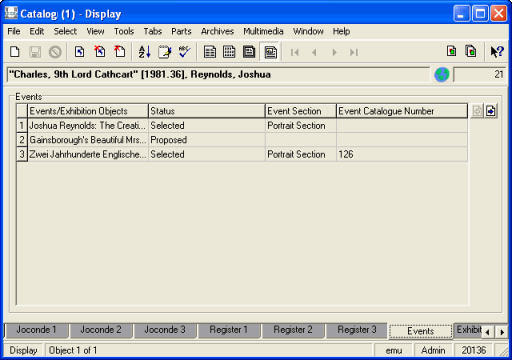The width and height of the screenshot is (512, 360).
Task: Click the Object 1 of 1 status text
Action: pyautogui.click(x=73, y=350)
